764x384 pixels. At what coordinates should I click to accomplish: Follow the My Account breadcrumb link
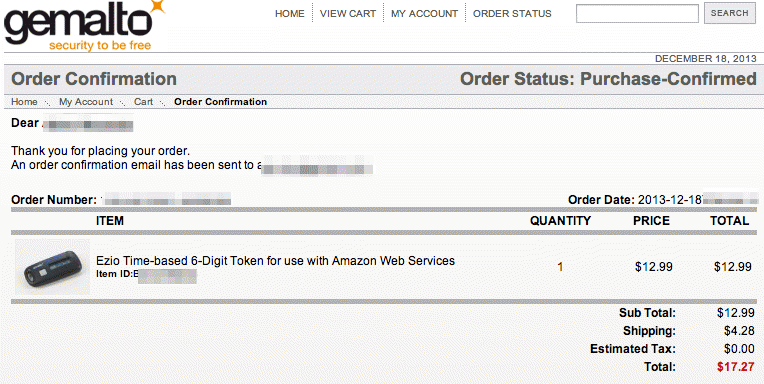coord(86,102)
